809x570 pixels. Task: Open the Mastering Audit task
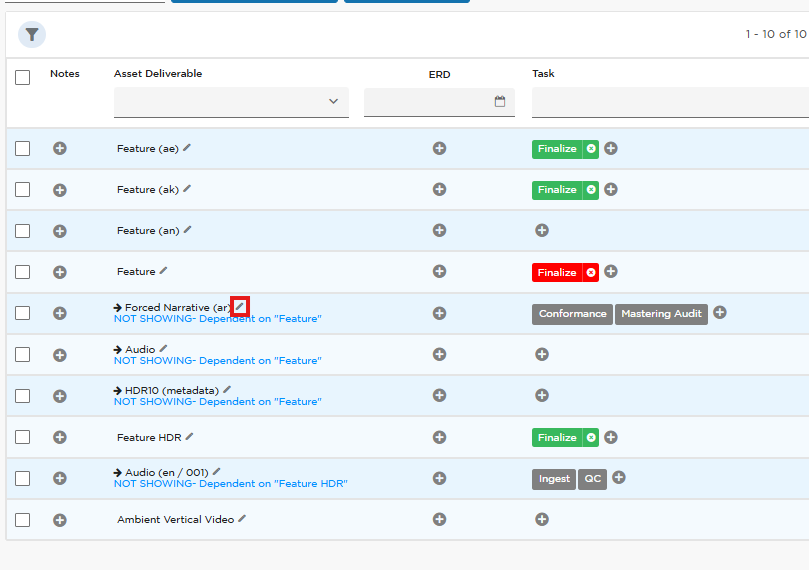pyautogui.click(x=661, y=314)
